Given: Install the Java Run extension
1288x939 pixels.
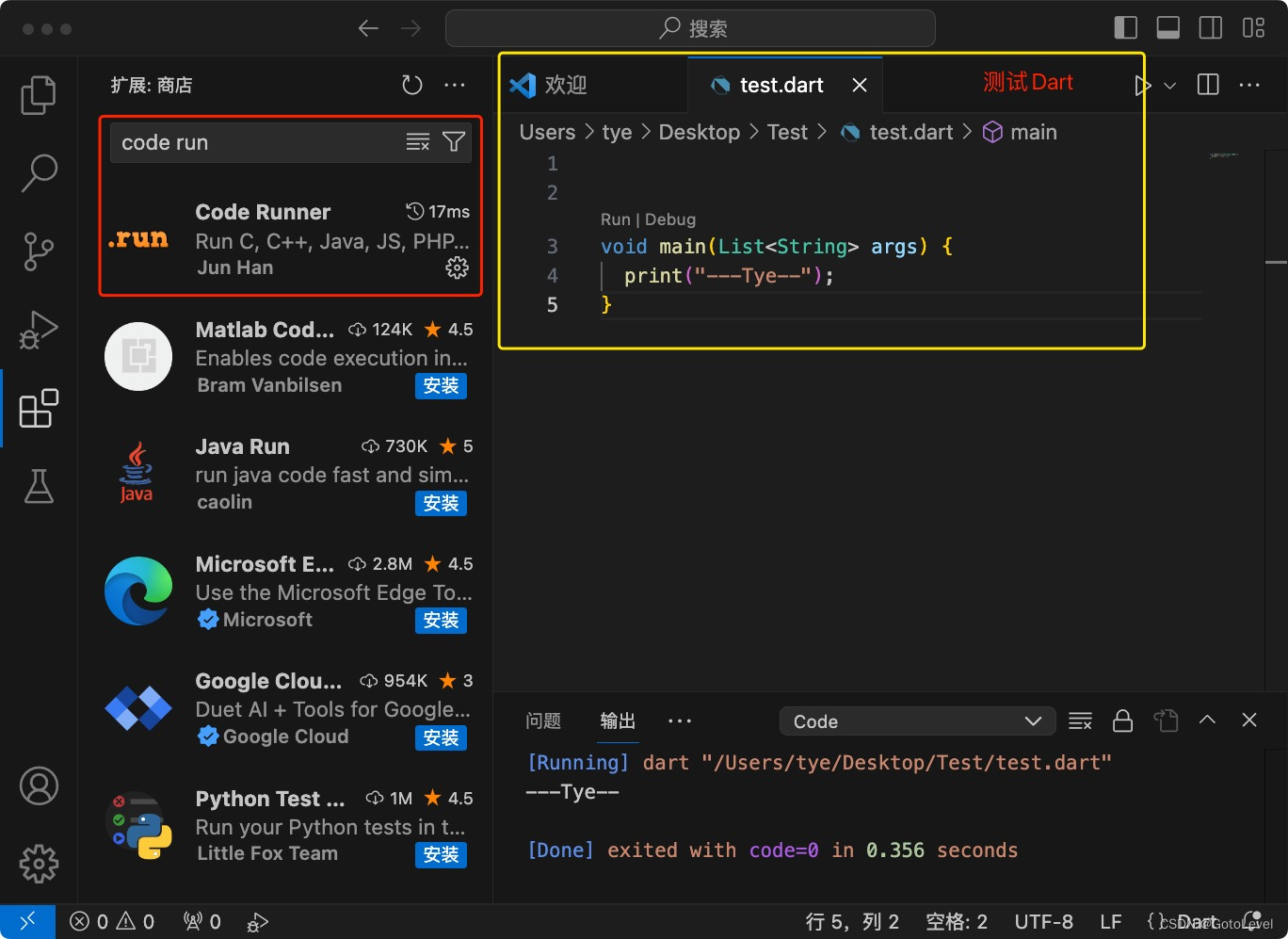Looking at the screenshot, I should point(441,504).
